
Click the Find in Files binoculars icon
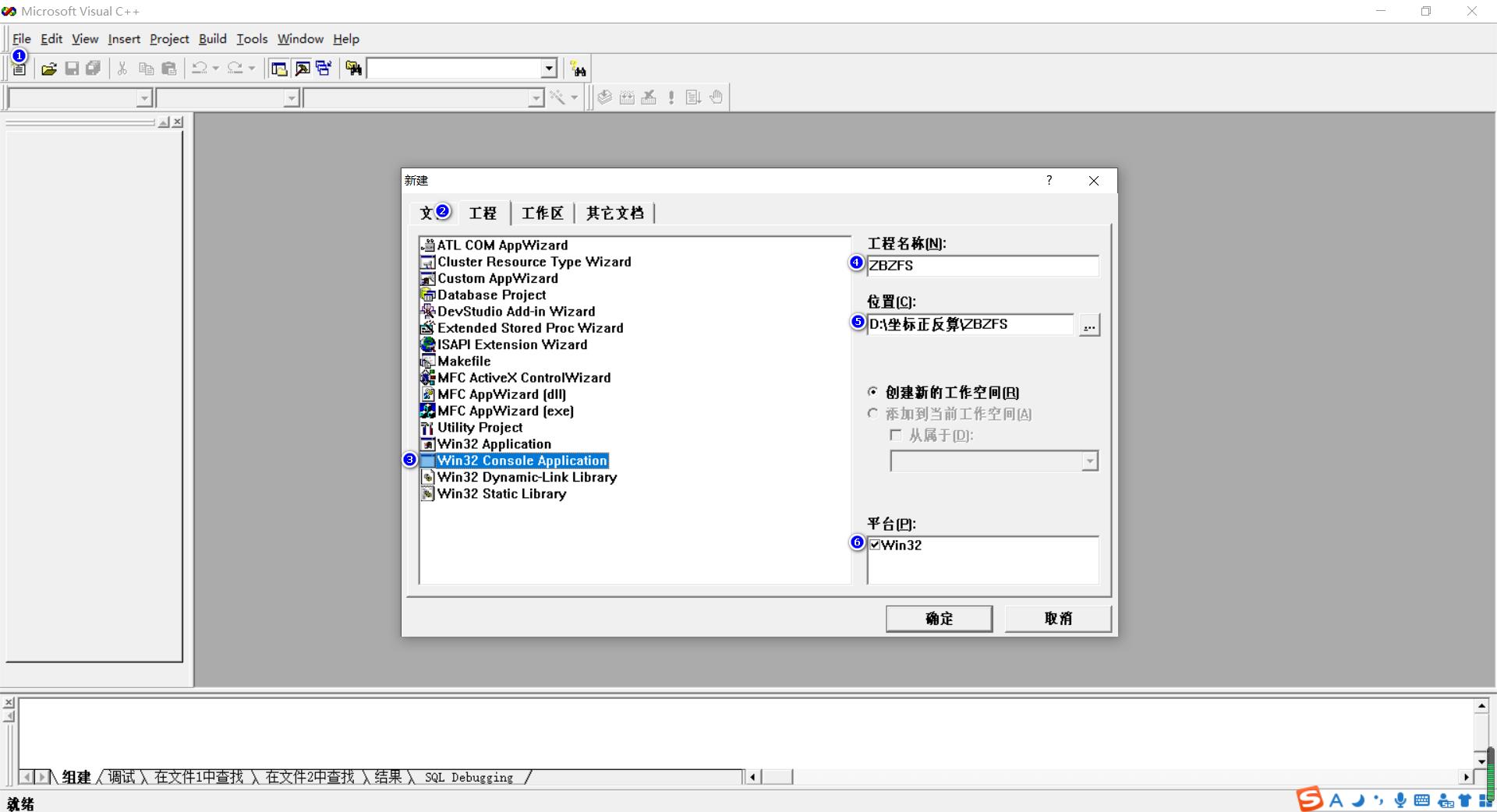[x=354, y=69]
